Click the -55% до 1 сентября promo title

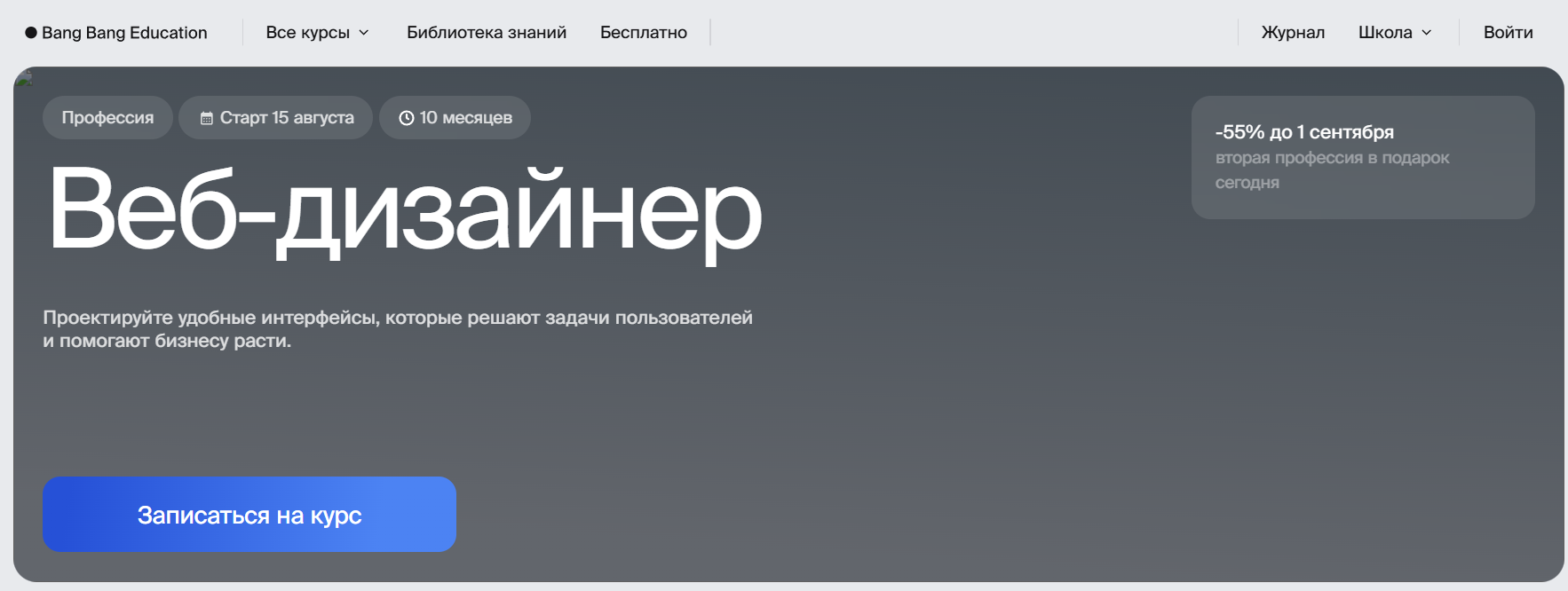(1303, 132)
